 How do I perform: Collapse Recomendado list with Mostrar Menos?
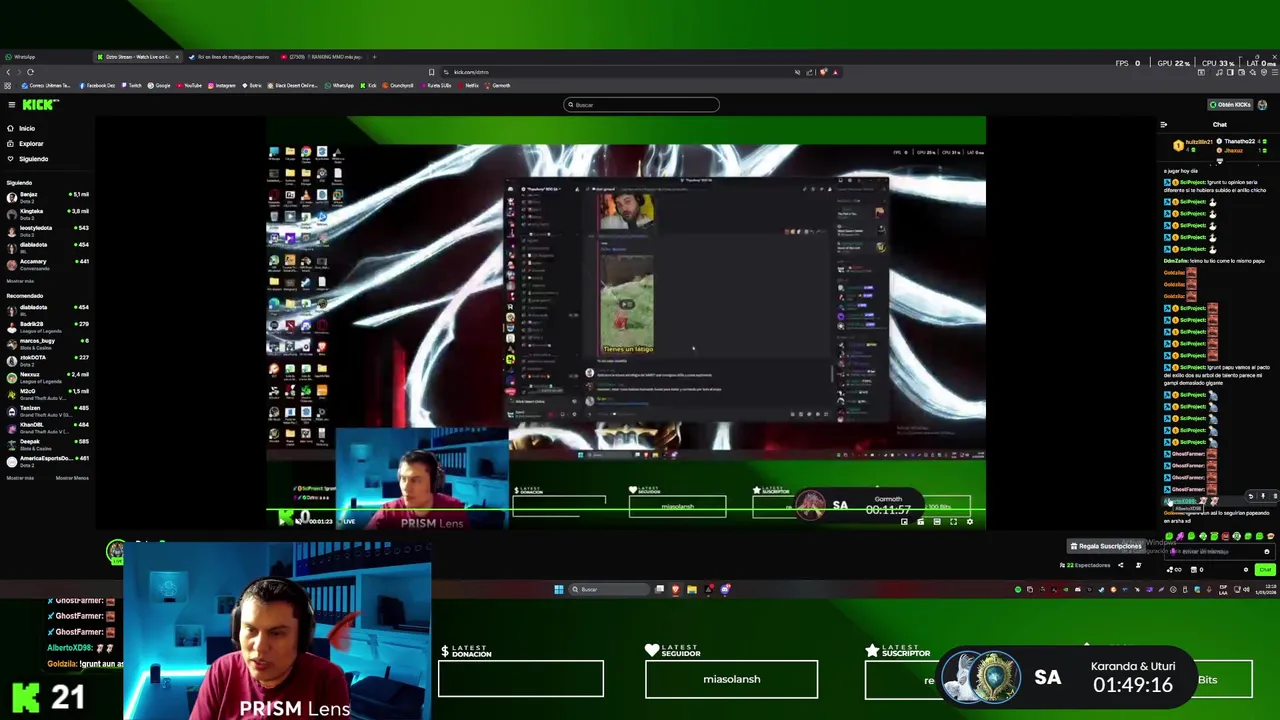click(x=72, y=478)
